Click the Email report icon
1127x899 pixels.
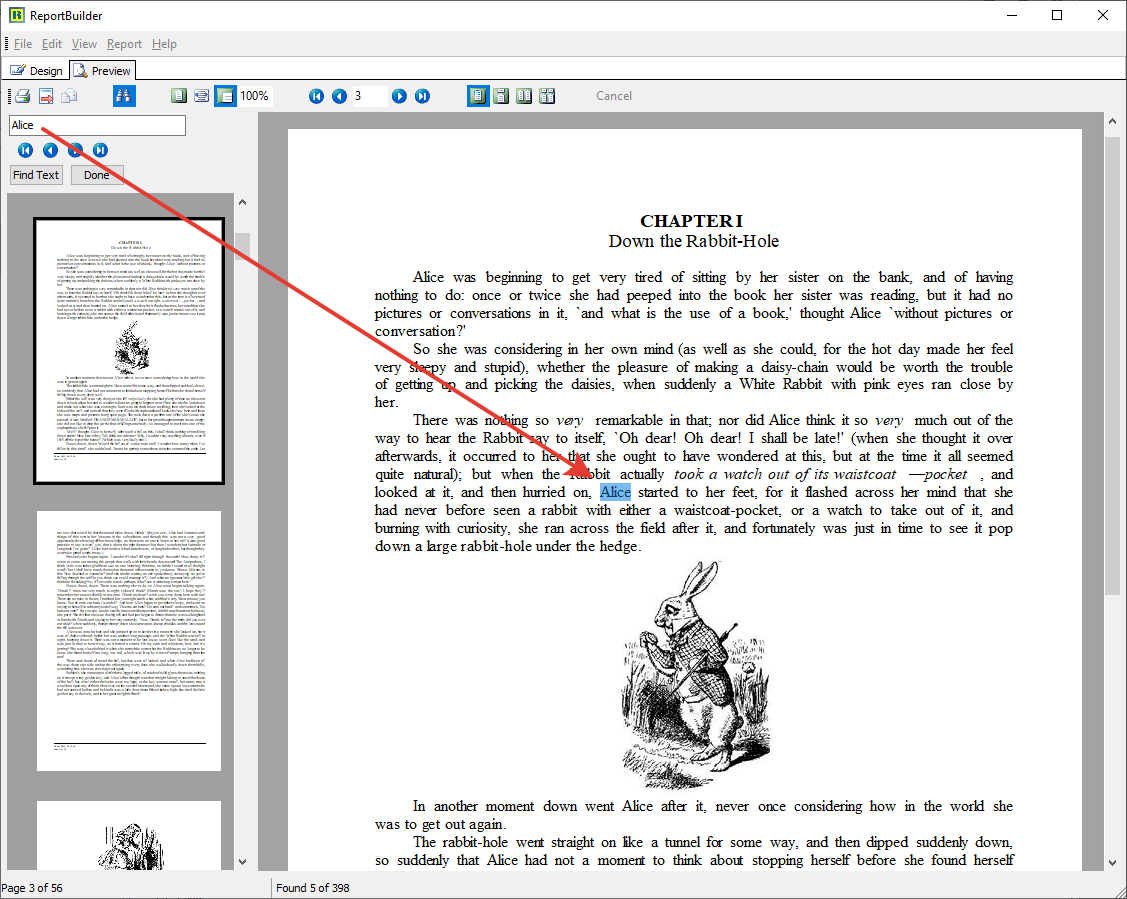(x=69, y=96)
